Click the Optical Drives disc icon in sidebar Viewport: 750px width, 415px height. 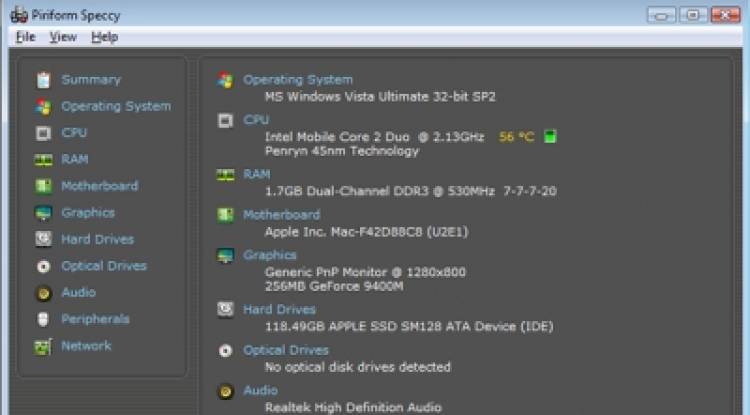[x=44, y=266]
